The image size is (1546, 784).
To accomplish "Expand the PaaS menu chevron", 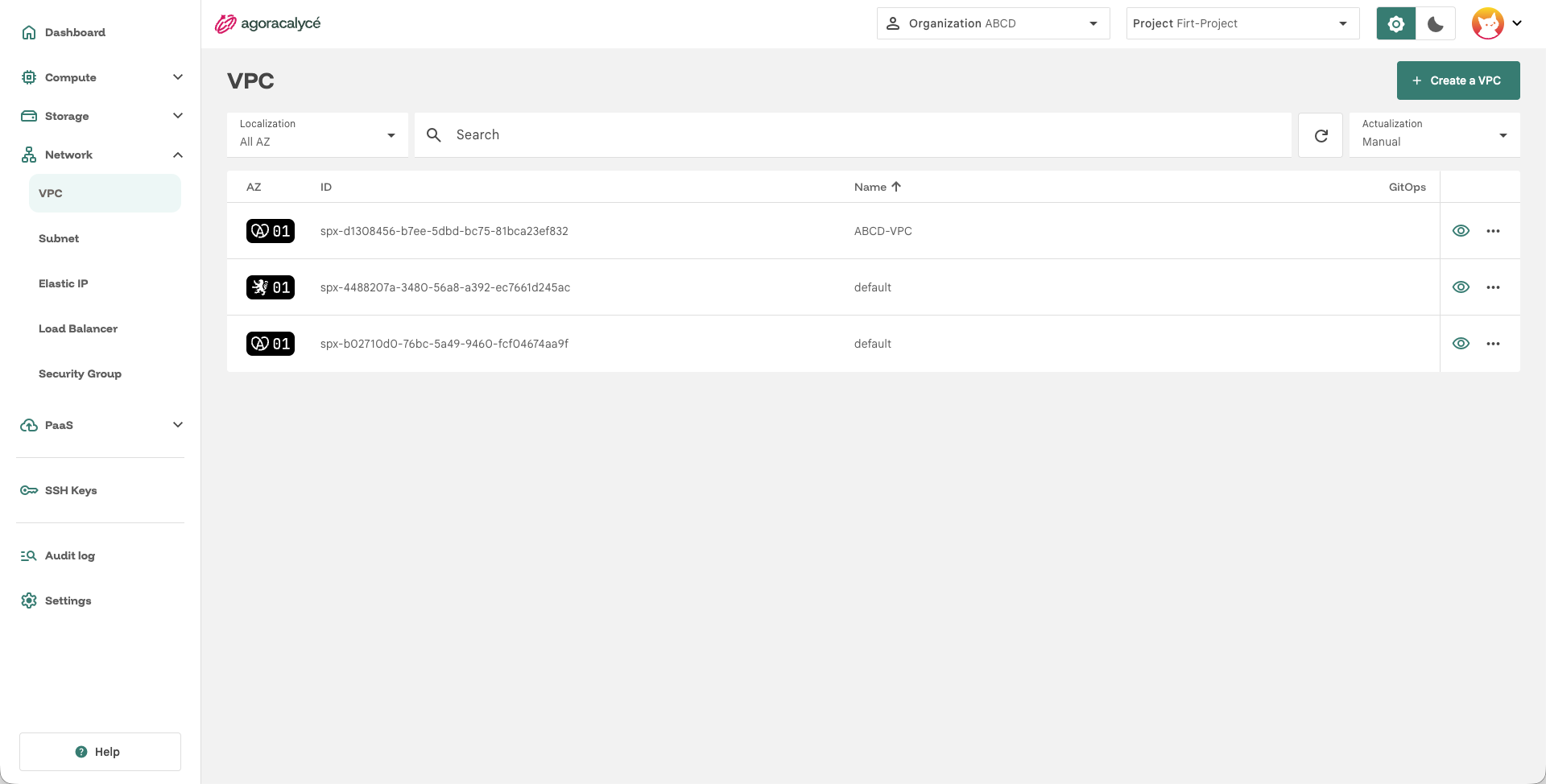I will (178, 425).
